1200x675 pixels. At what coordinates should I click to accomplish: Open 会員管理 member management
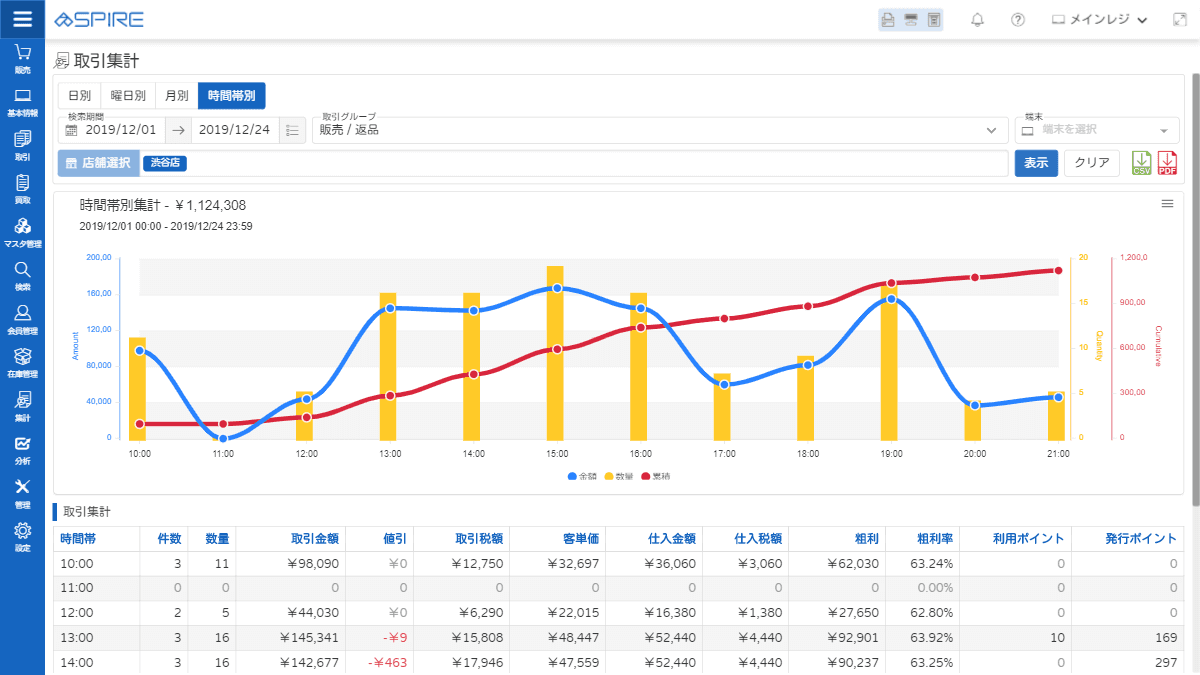point(22,318)
